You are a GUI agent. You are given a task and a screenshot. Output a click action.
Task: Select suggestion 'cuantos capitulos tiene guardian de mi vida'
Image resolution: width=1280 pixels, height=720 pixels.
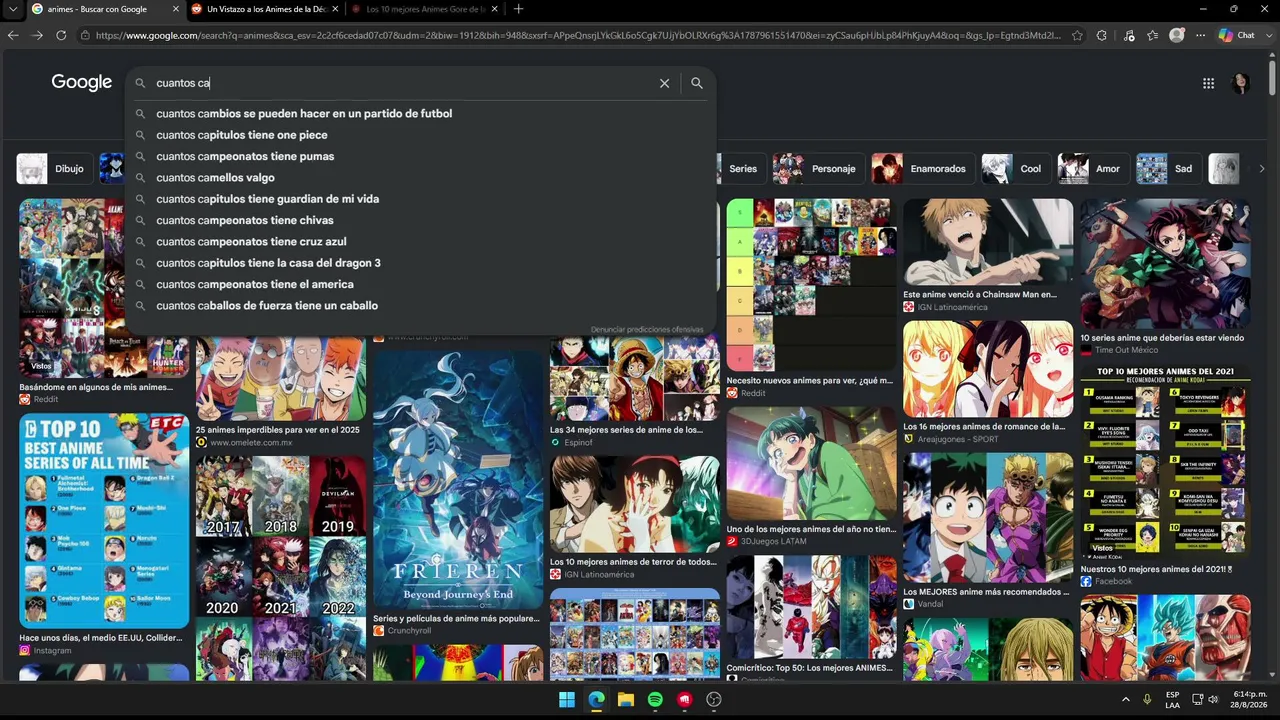420,199
